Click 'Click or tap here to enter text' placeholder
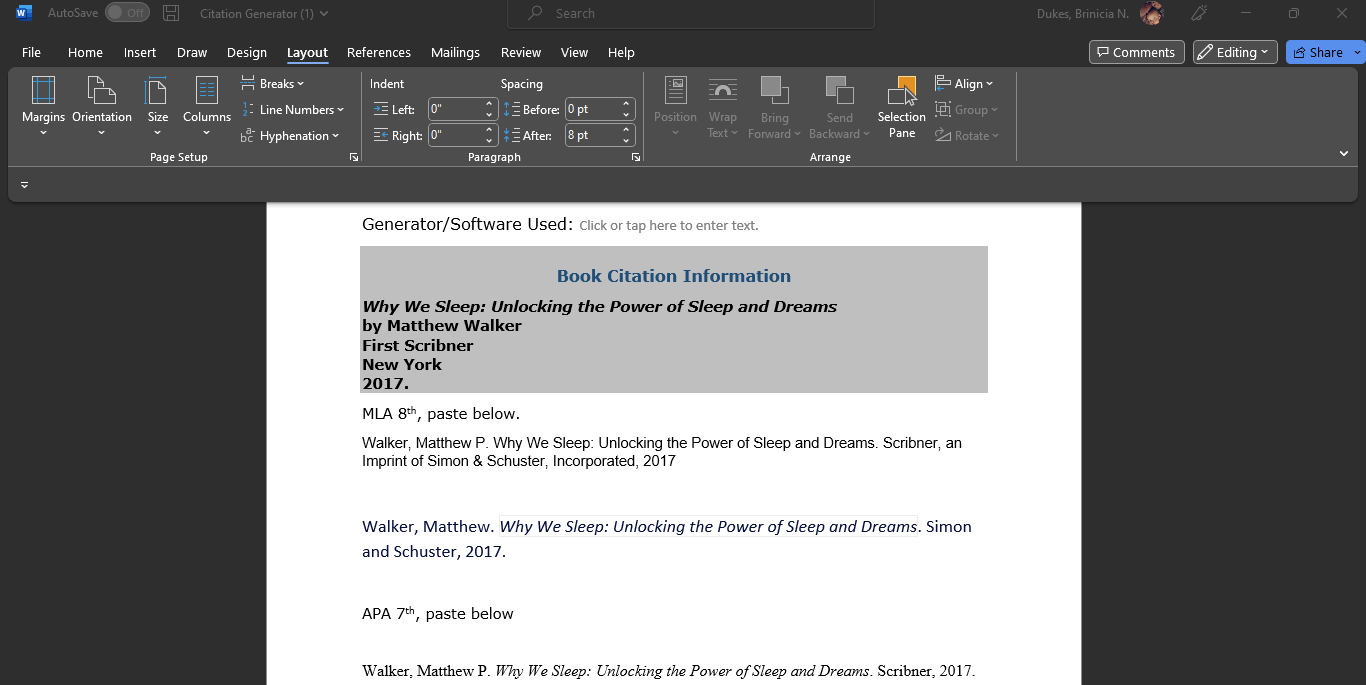1366x685 pixels. coord(669,226)
